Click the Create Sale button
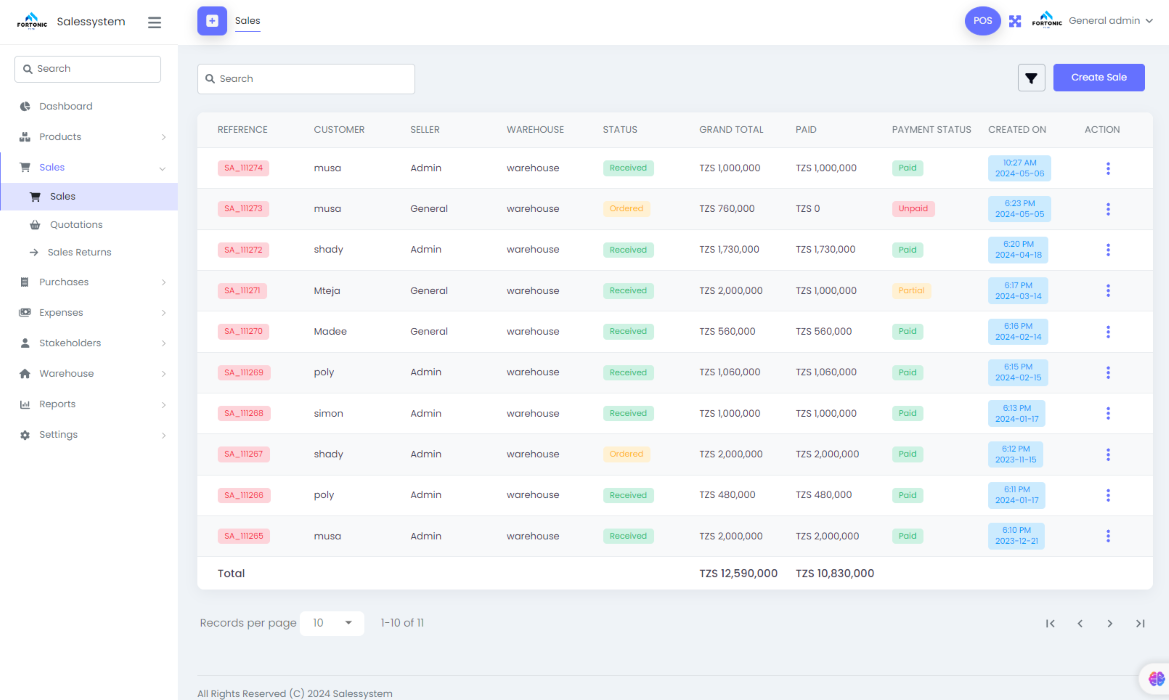The height and width of the screenshot is (700, 1169). click(x=1098, y=78)
